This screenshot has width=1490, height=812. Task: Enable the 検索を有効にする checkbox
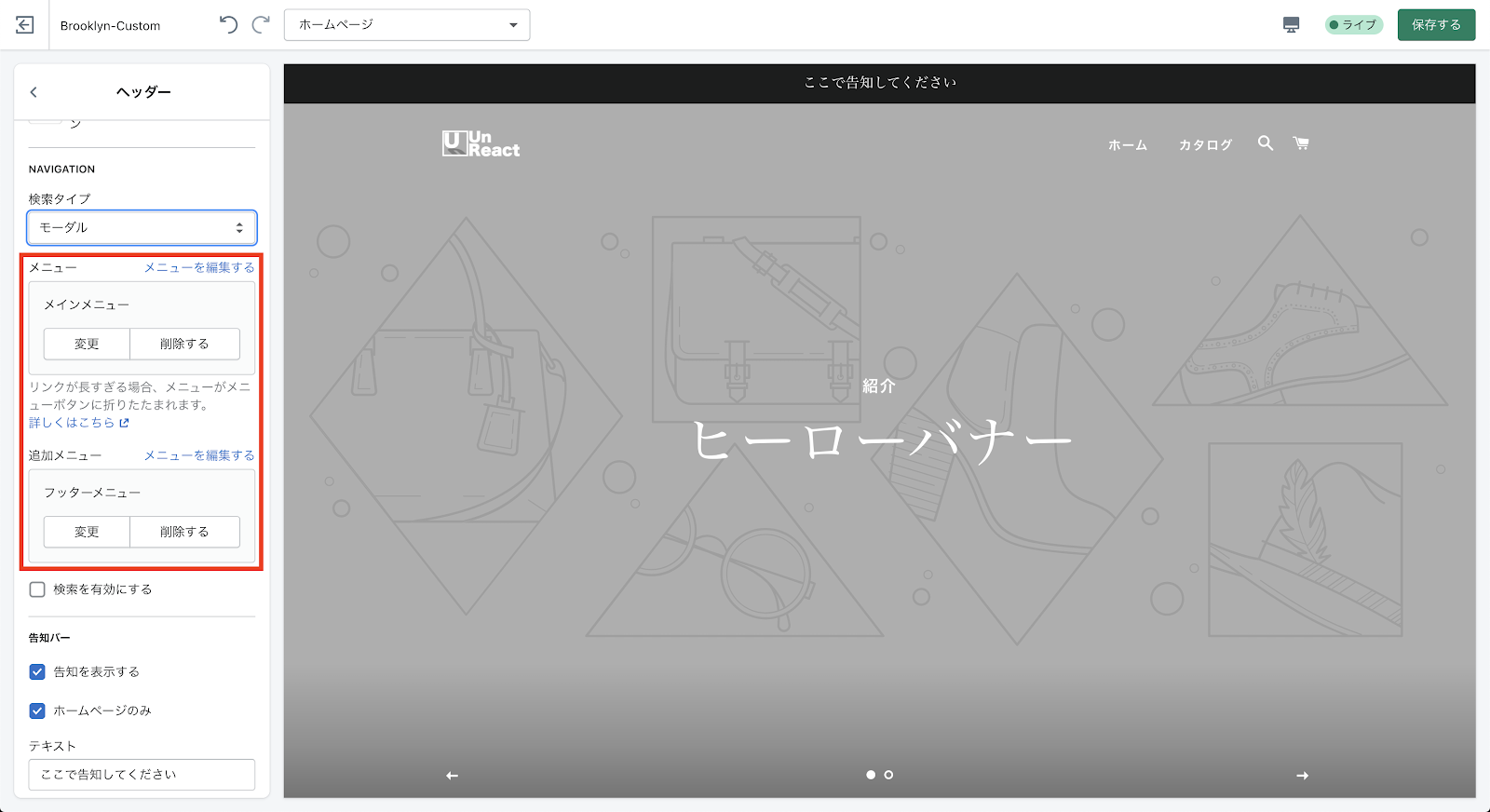tap(37, 589)
